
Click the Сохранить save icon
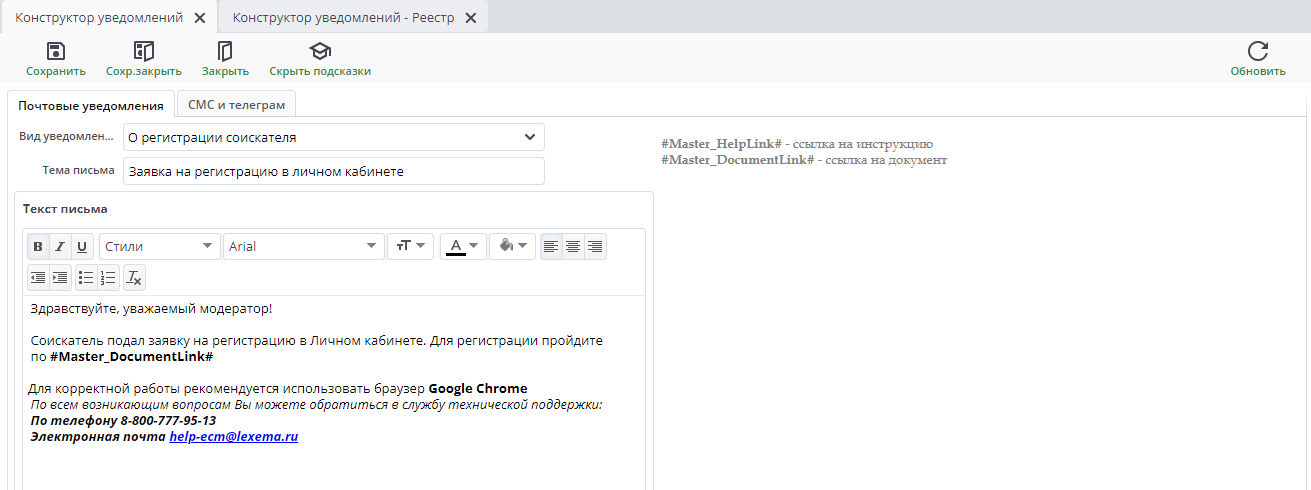click(x=56, y=51)
